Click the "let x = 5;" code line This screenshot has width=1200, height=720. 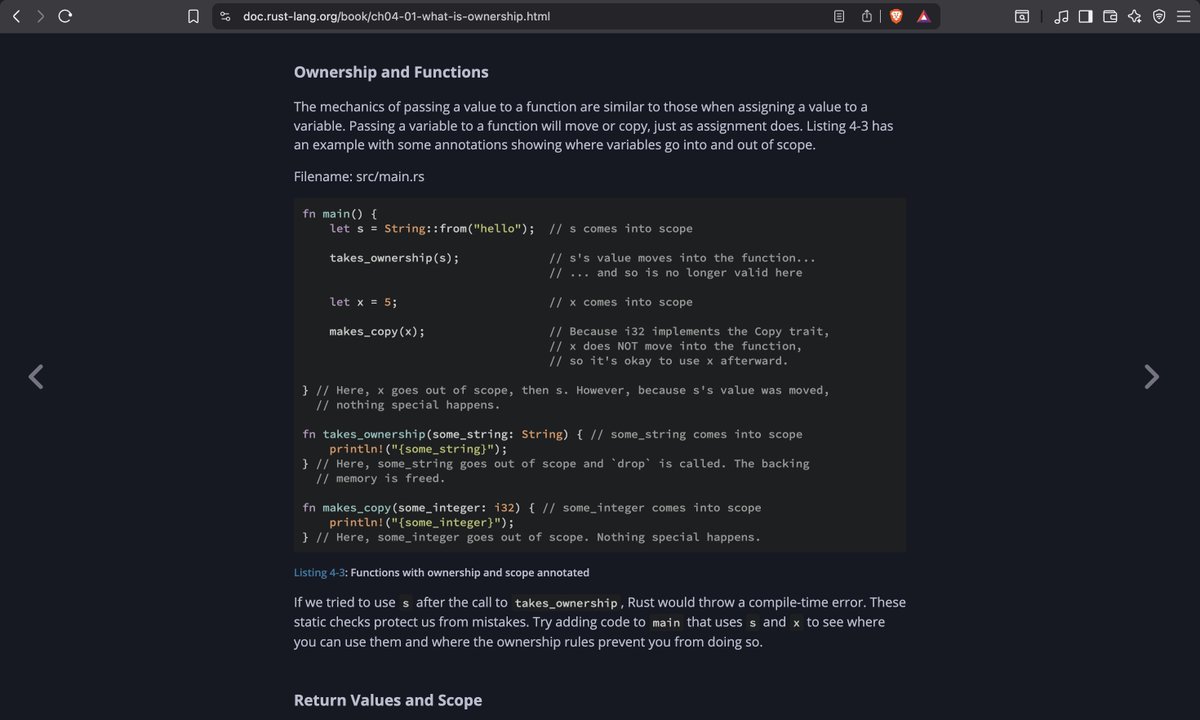[364, 302]
